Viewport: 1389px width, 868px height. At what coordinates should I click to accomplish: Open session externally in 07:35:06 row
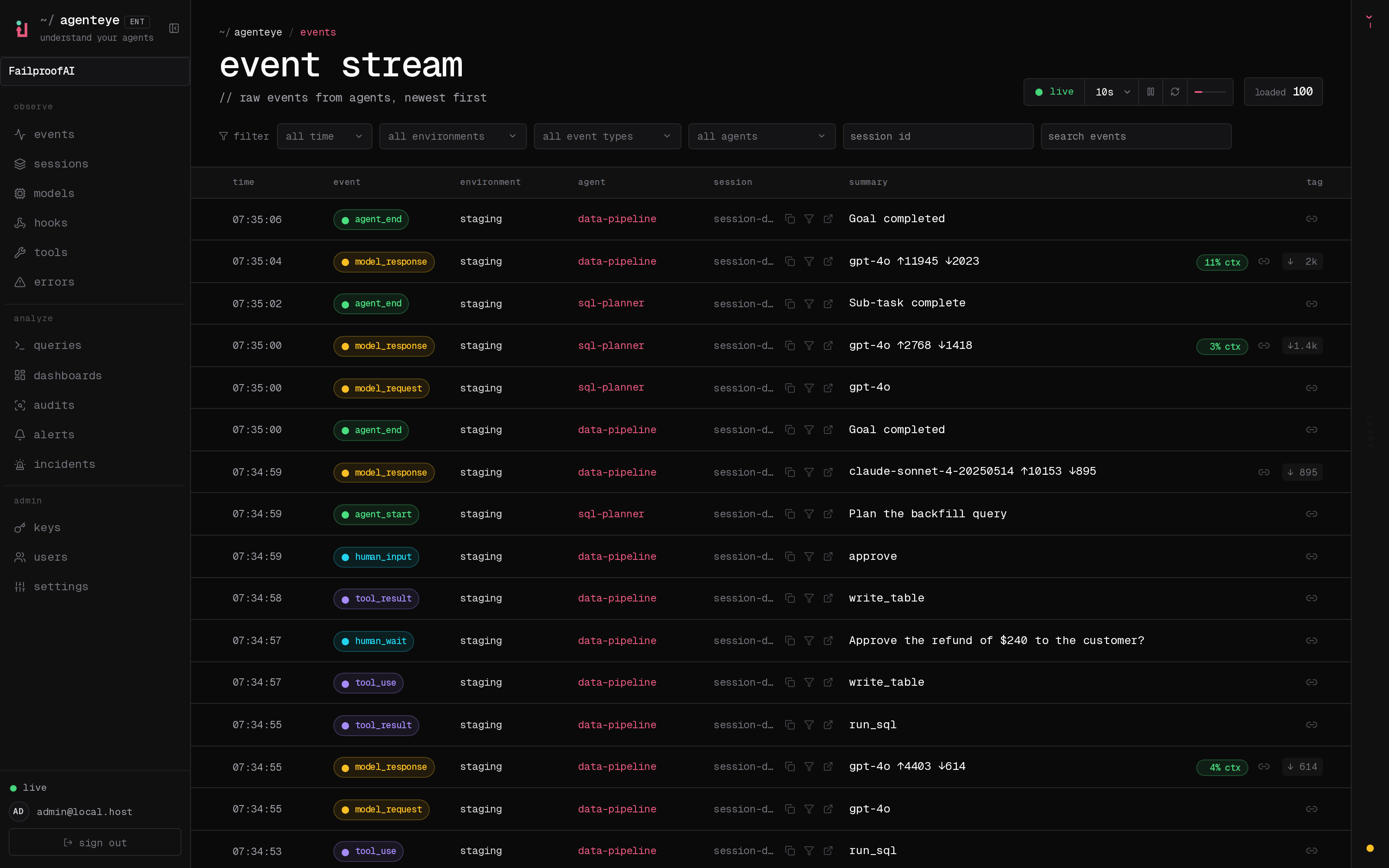tap(828, 219)
